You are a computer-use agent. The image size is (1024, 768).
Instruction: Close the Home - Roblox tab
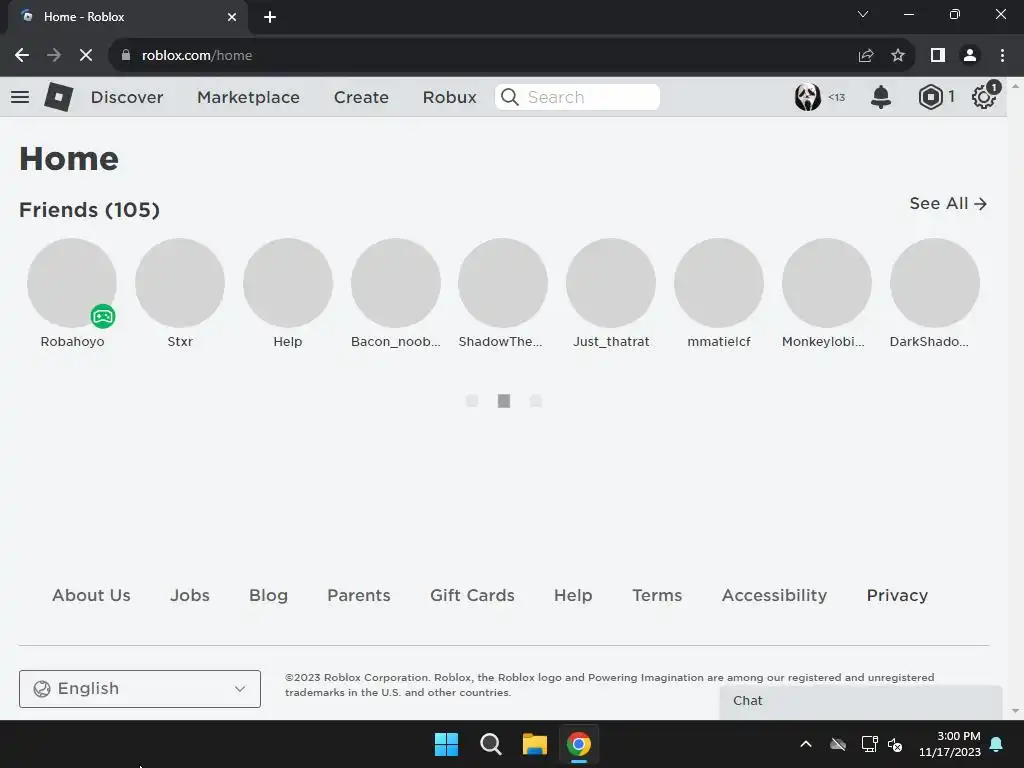click(232, 17)
